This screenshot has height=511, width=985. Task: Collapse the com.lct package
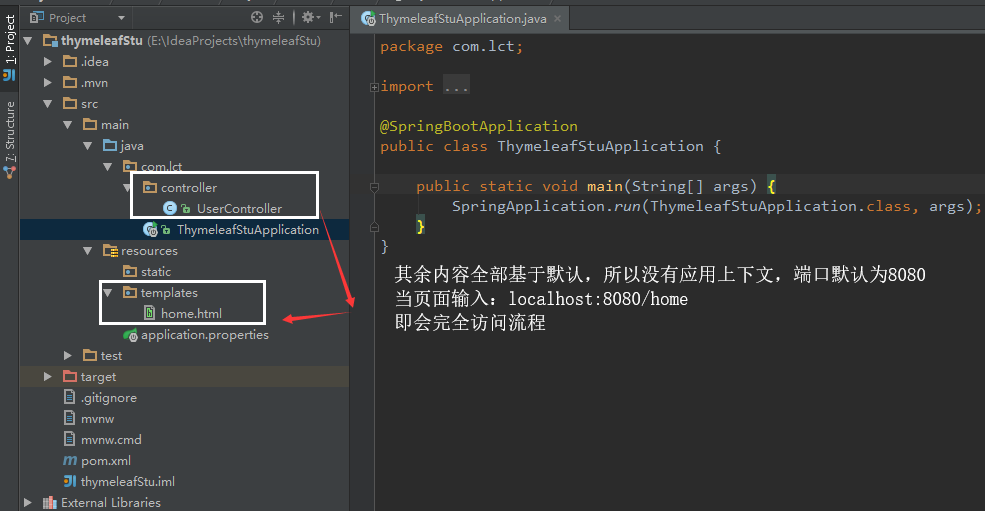(108, 167)
